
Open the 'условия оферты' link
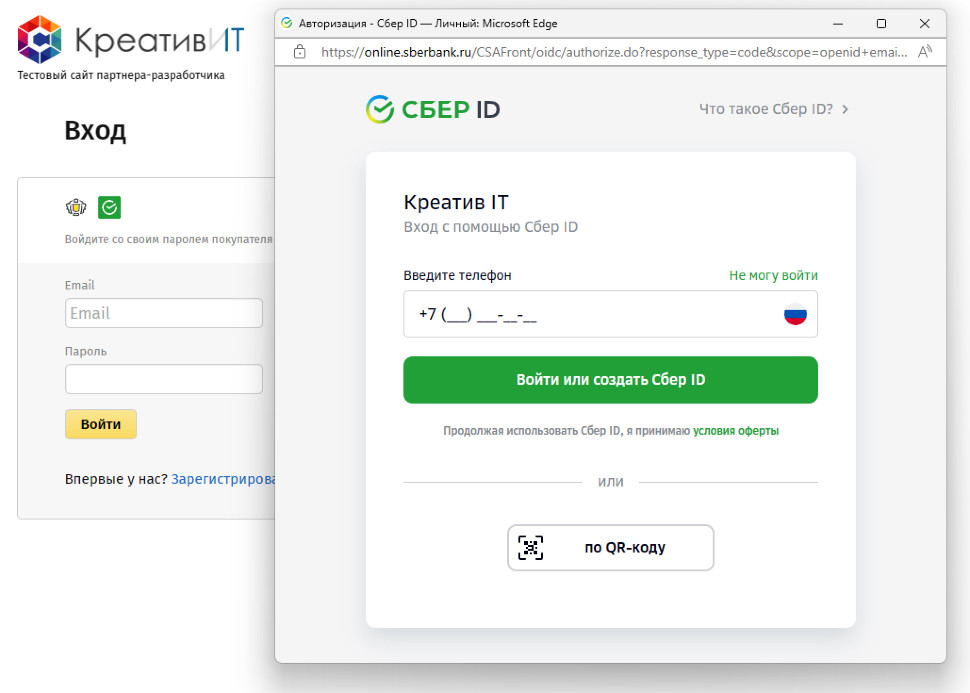tap(735, 431)
